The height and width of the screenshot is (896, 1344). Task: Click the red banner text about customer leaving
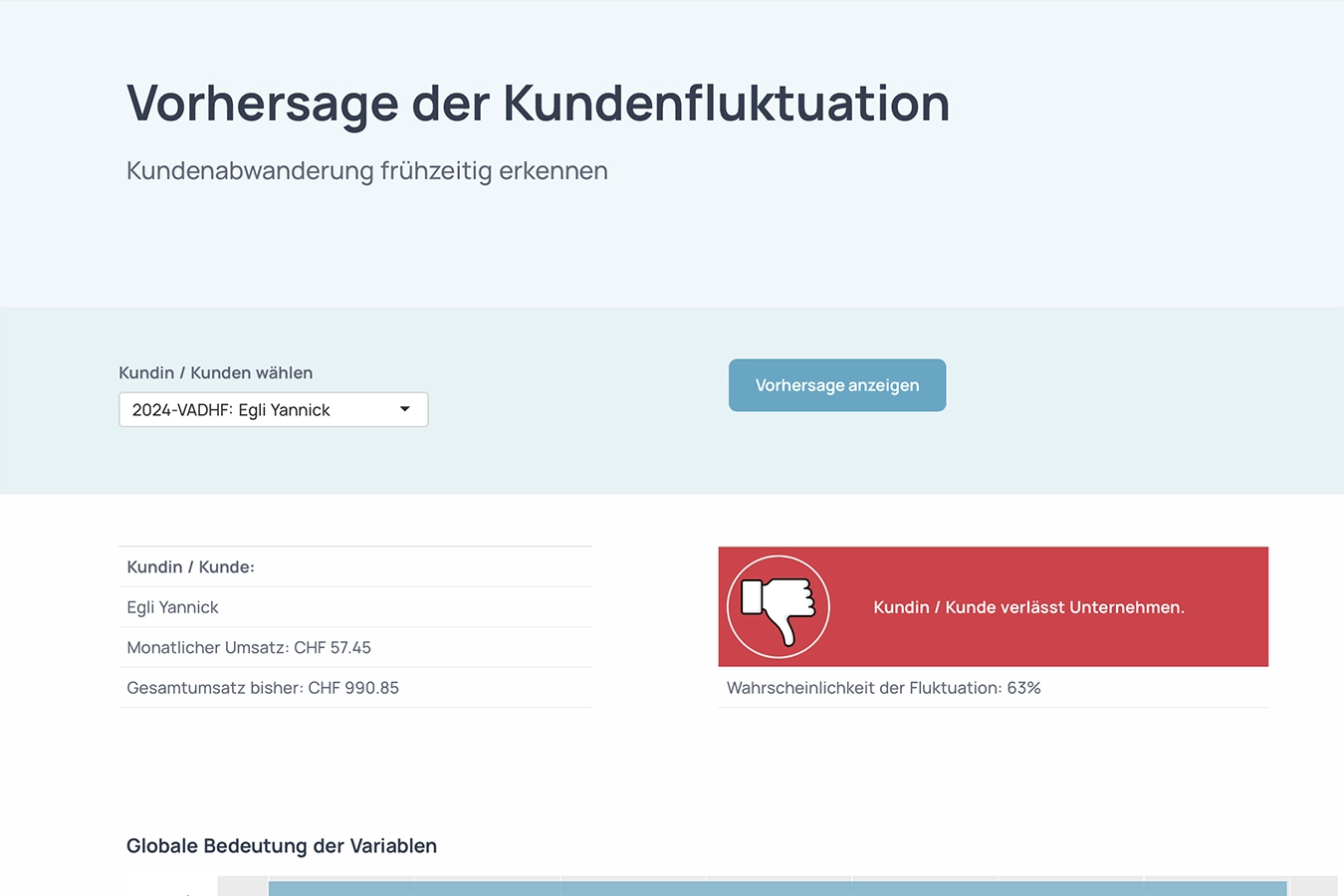point(1028,607)
